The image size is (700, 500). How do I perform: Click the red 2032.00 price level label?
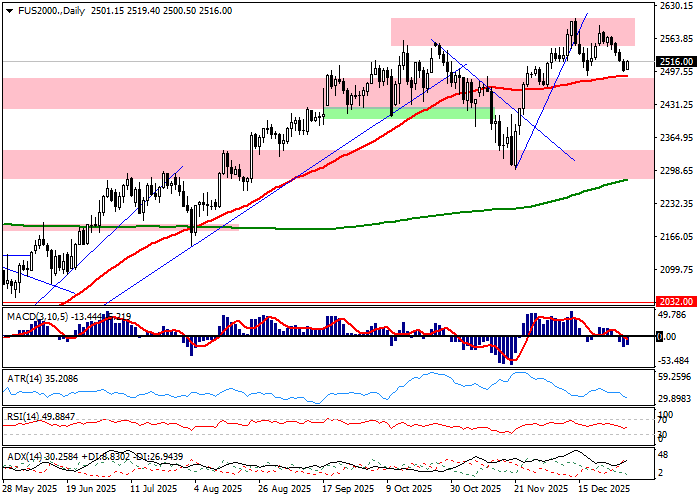click(675, 300)
